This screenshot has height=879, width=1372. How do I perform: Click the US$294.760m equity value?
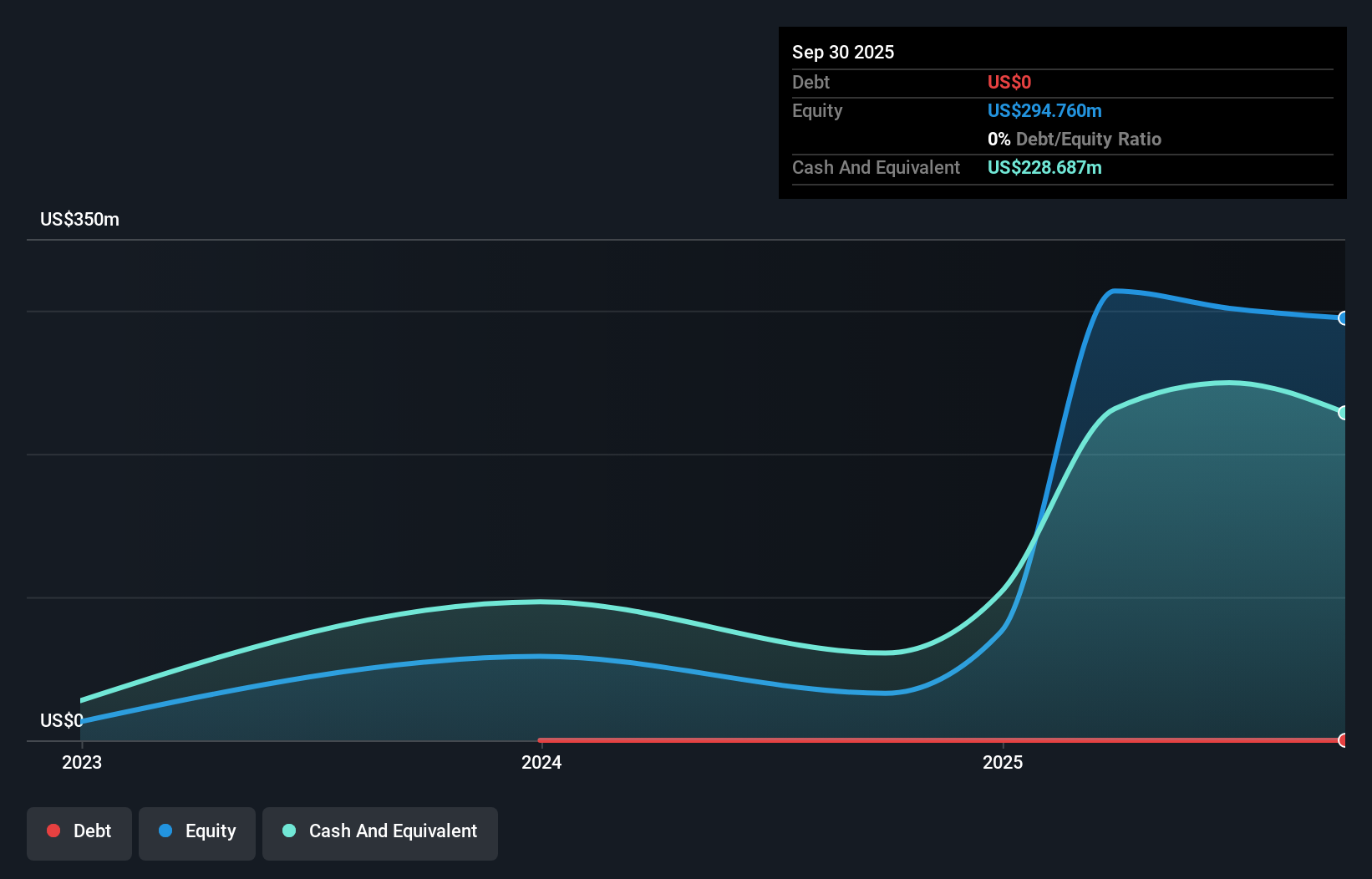1044,110
